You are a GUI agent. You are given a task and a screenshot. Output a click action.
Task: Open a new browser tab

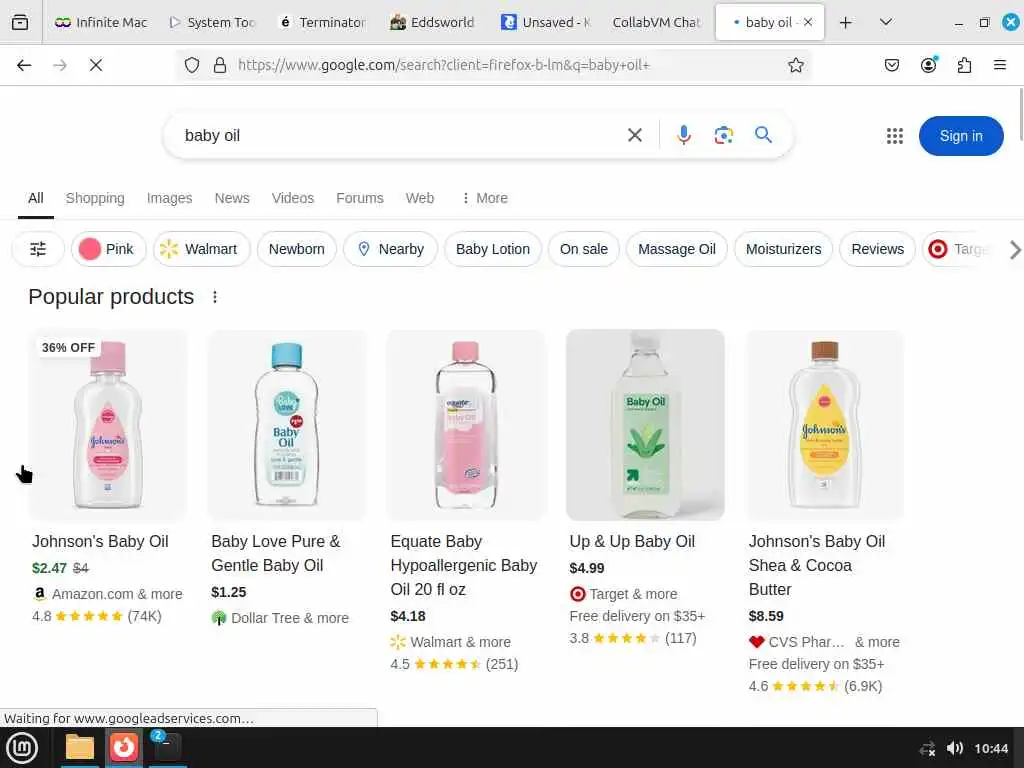(845, 23)
